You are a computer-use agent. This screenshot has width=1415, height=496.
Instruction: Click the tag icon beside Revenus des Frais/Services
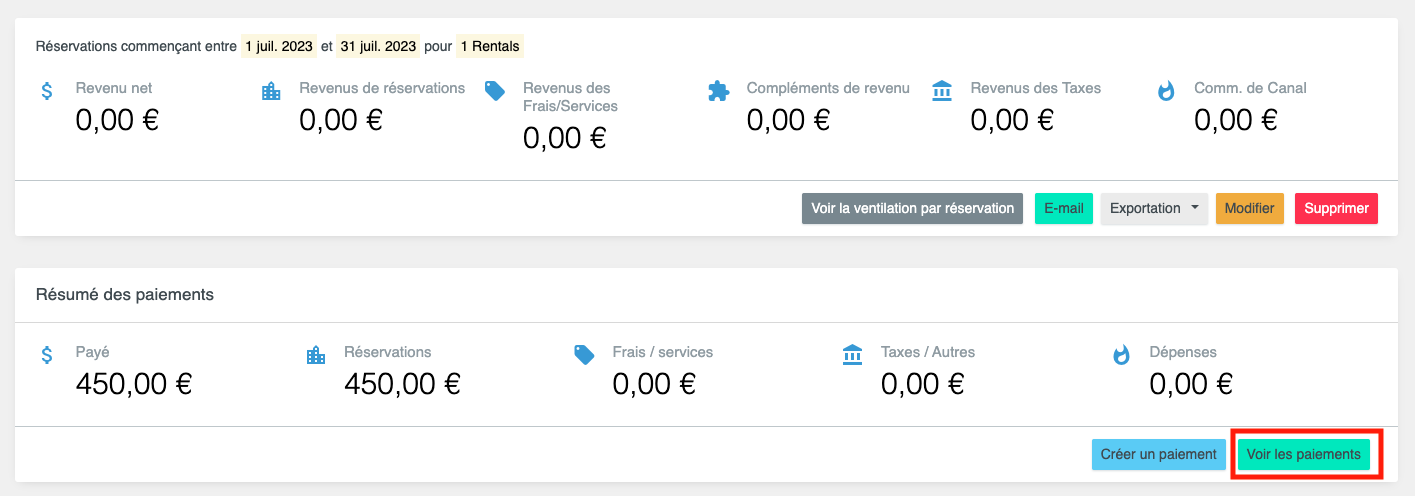pos(494,91)
